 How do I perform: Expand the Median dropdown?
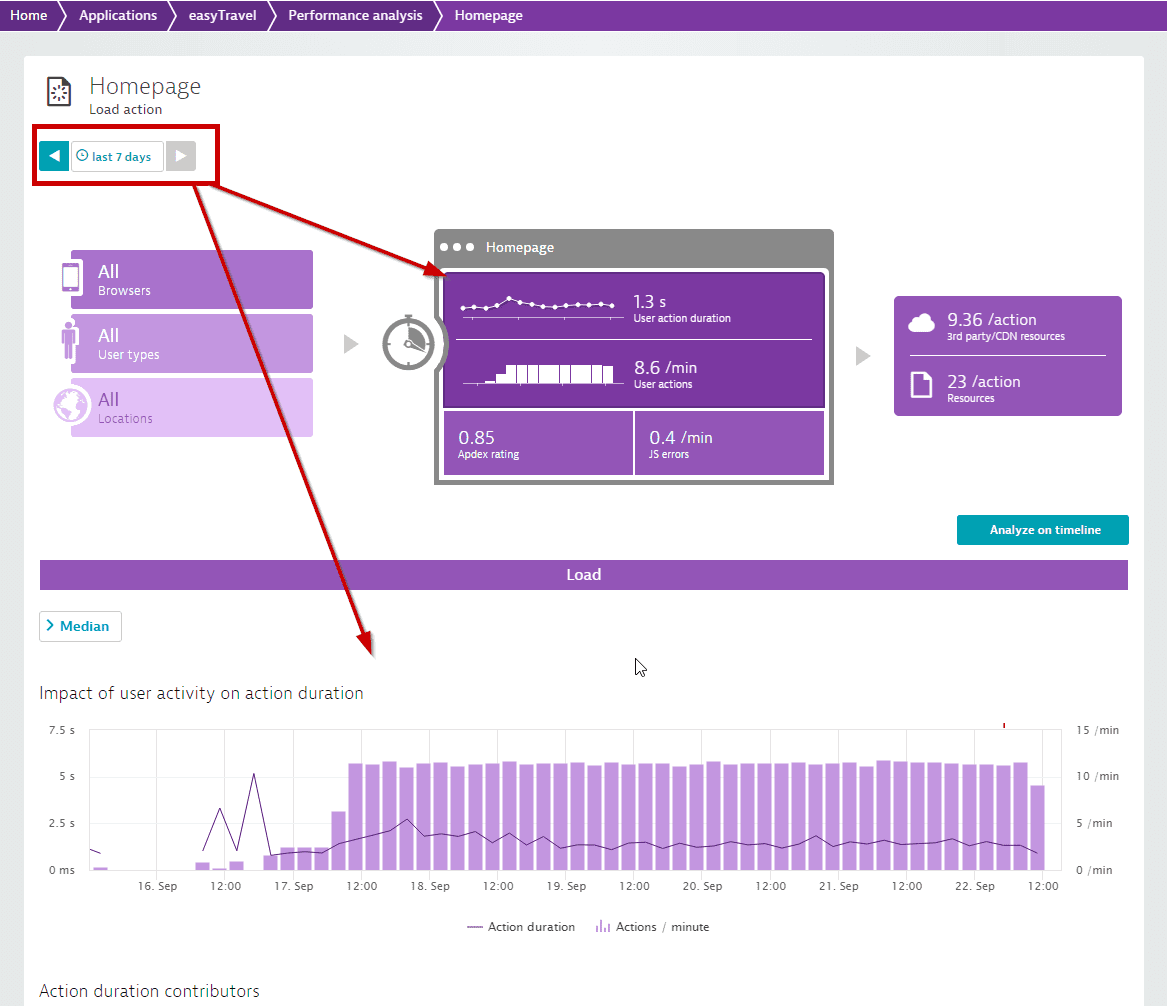coord(80,627)
